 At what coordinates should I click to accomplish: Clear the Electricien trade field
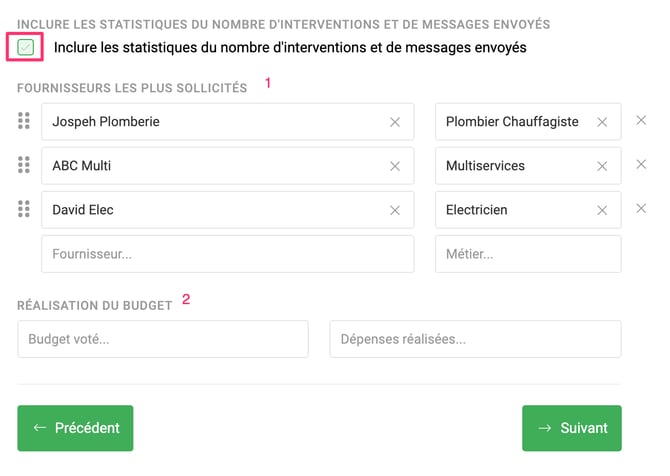[x=602, y=210]
